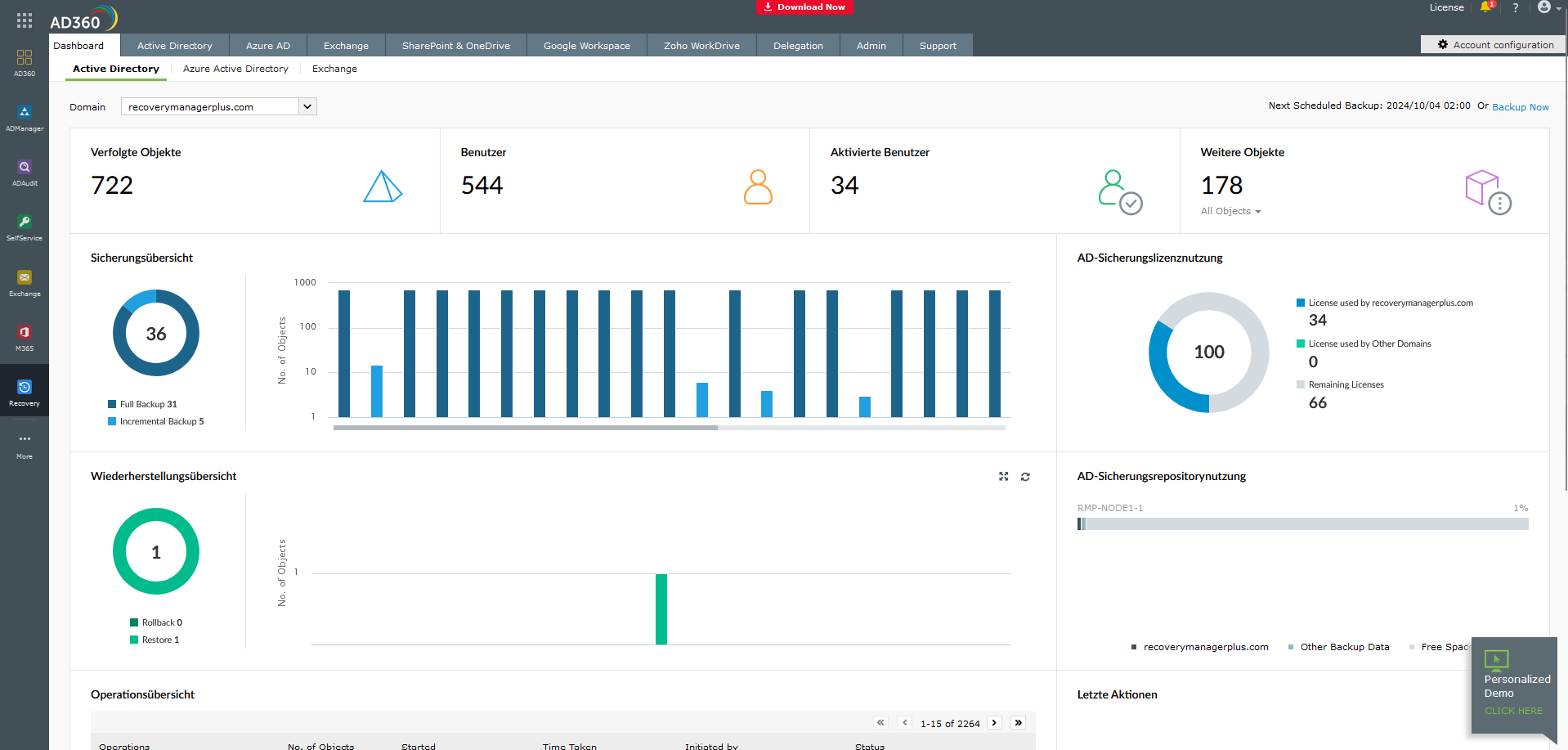
Task: Refresh the Wiederherstellungsübersicht chart
Action: [1025, 476]
